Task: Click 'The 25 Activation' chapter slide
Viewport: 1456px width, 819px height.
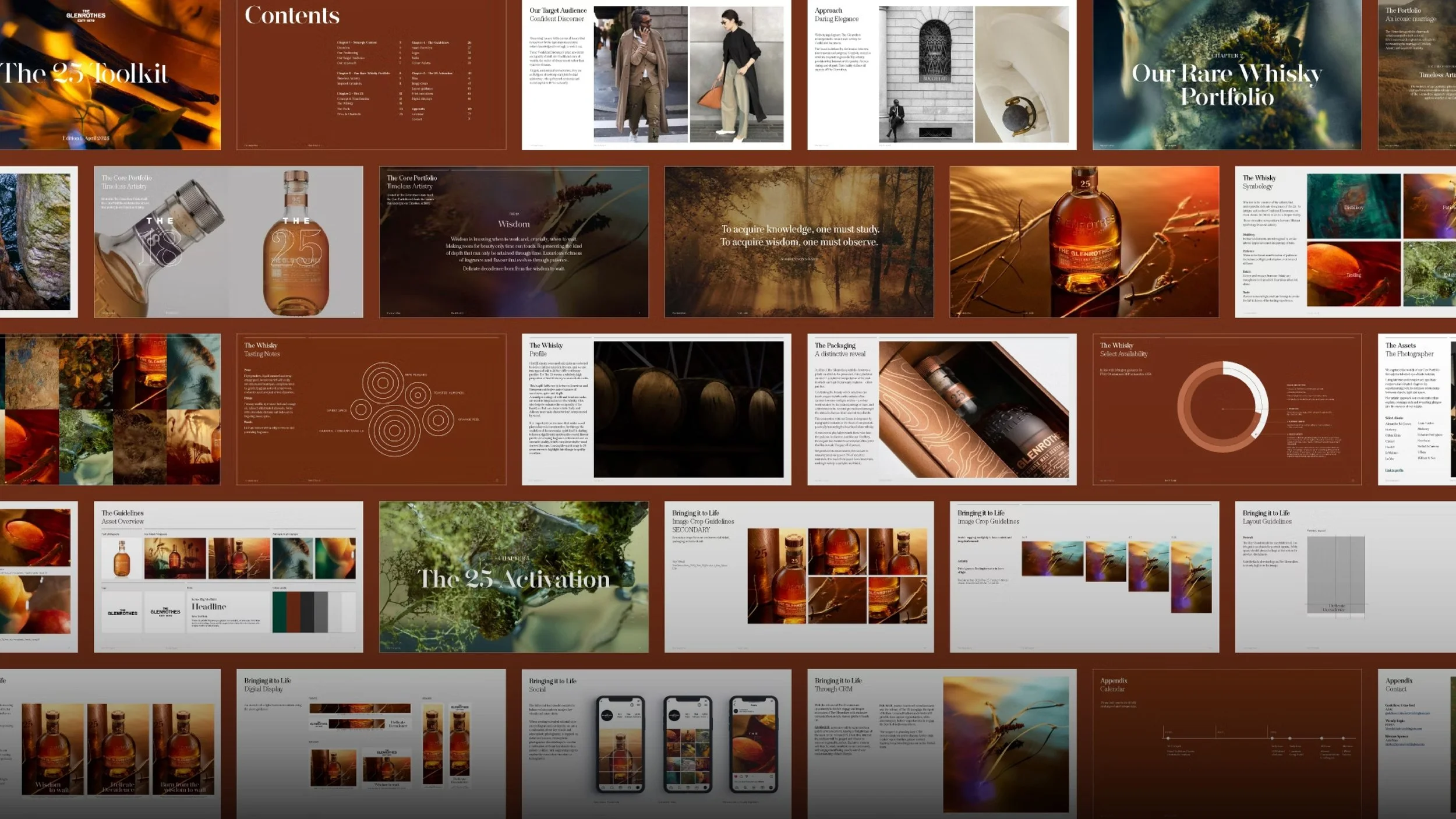Action: coord(514,577)
